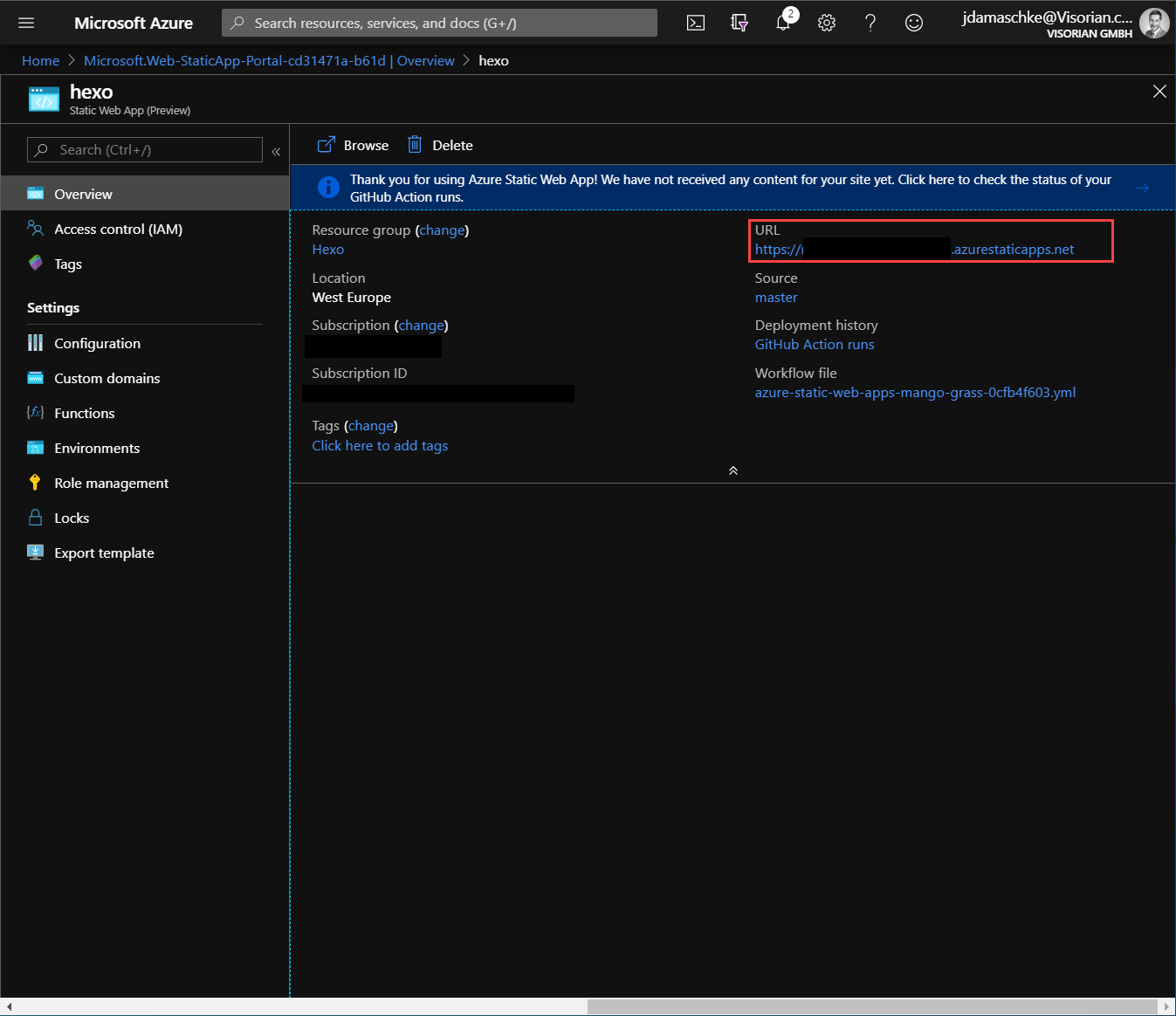The width and height of the screenshot is (1176, 1016).
Task: Open the notifications bell
Action: (x=783, y=23)
